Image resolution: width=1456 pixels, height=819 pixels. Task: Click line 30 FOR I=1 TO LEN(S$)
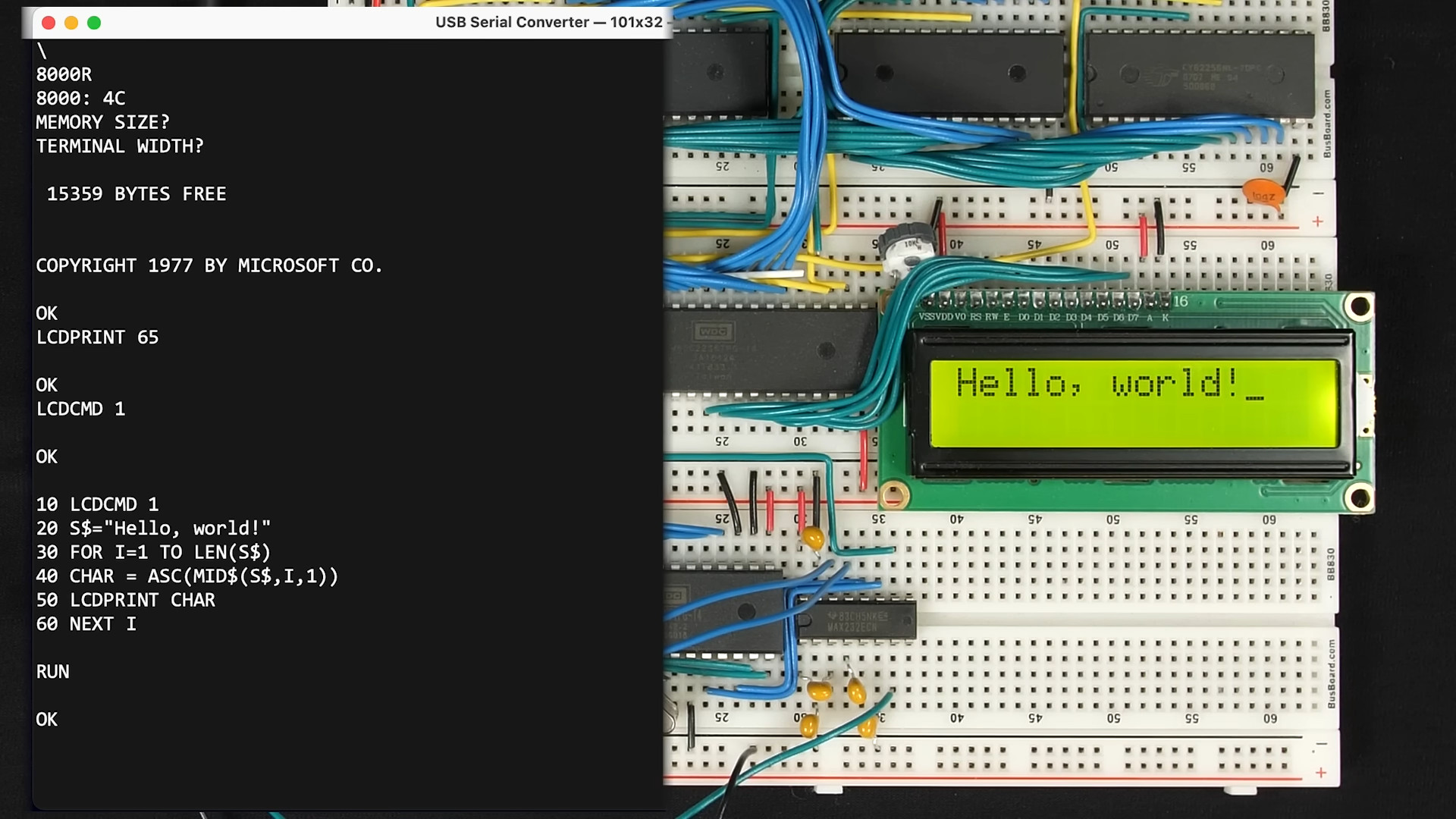pyautogui.click(x=153, y=552)
